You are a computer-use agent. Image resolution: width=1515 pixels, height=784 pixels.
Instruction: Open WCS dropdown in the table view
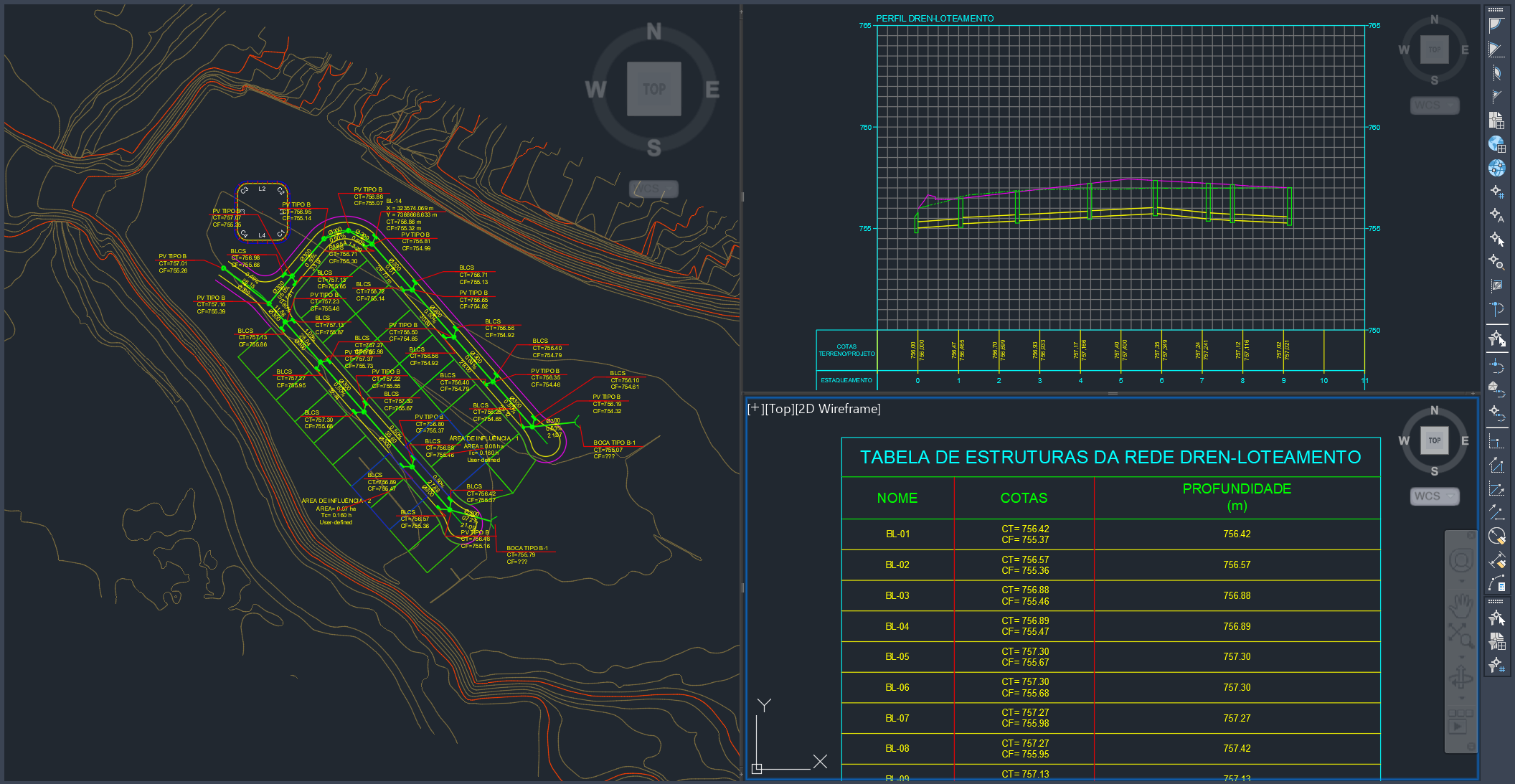point(1434,496)
